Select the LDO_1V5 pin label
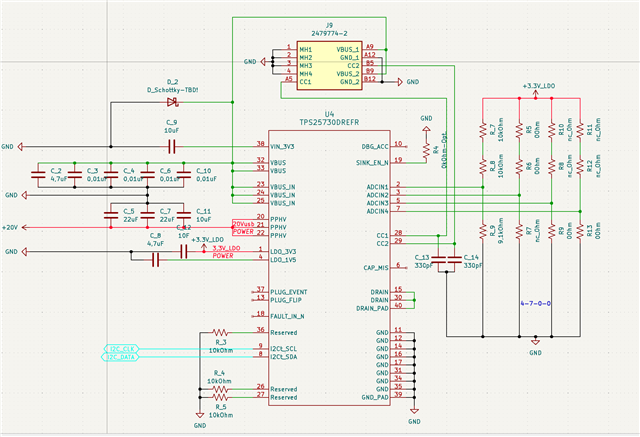640x437 pixels. (283, 260)
